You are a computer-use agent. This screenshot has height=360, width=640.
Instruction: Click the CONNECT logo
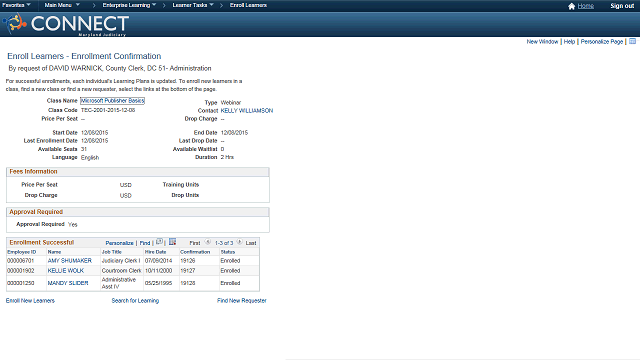tap(66, 24)
